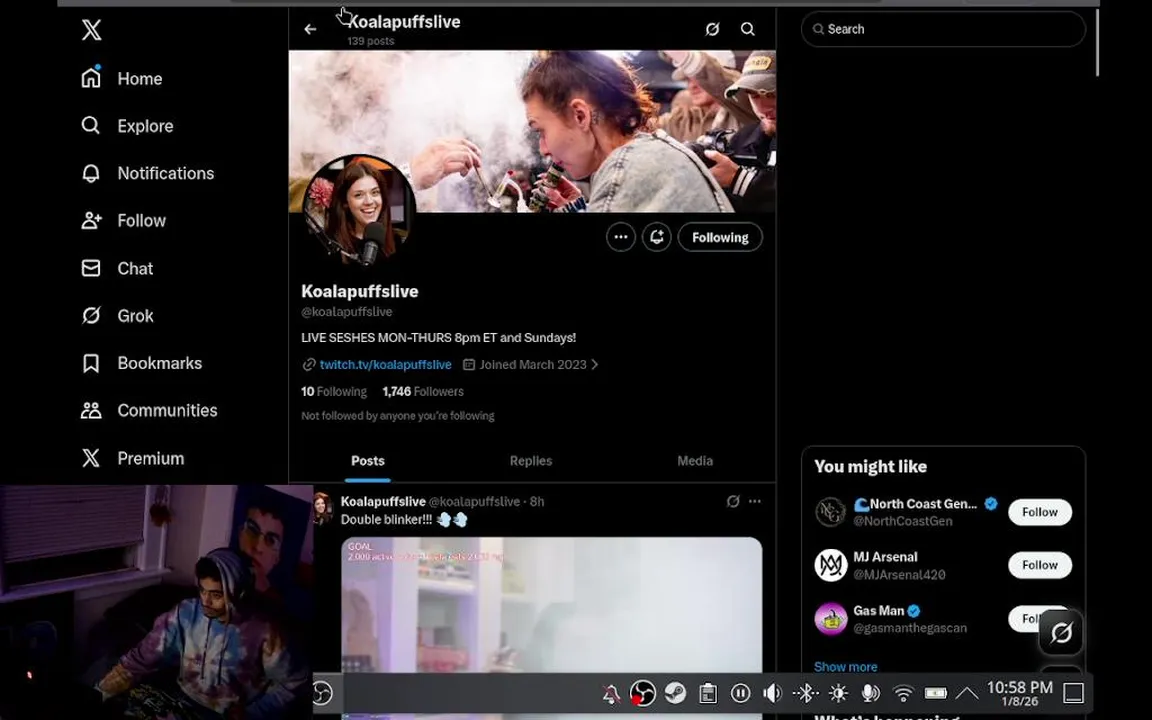This screenshot has height=720, width=1152.
Task: Open brightness control in the tray
Action: [x=838, y=693]
